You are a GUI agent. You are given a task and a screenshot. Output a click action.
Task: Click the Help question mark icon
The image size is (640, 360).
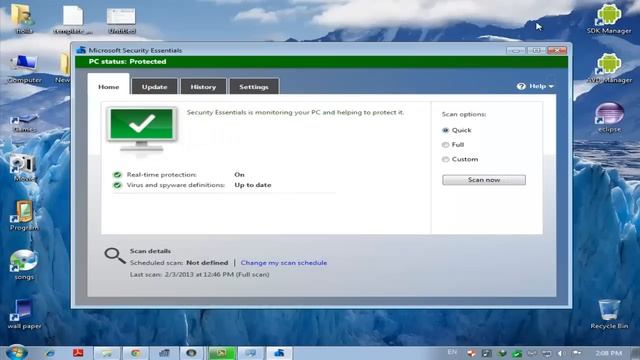click(x=521, y=86)
